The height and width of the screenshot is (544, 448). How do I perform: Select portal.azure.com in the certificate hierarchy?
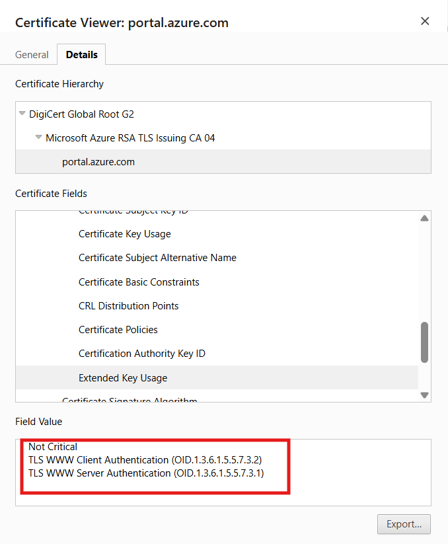[x=223, y=162]
